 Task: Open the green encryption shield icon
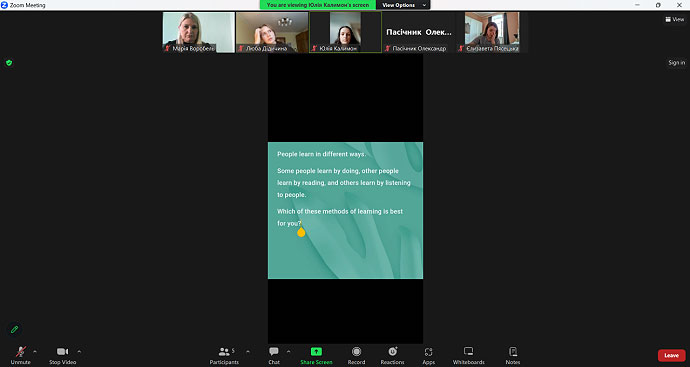tap(9, 63)
